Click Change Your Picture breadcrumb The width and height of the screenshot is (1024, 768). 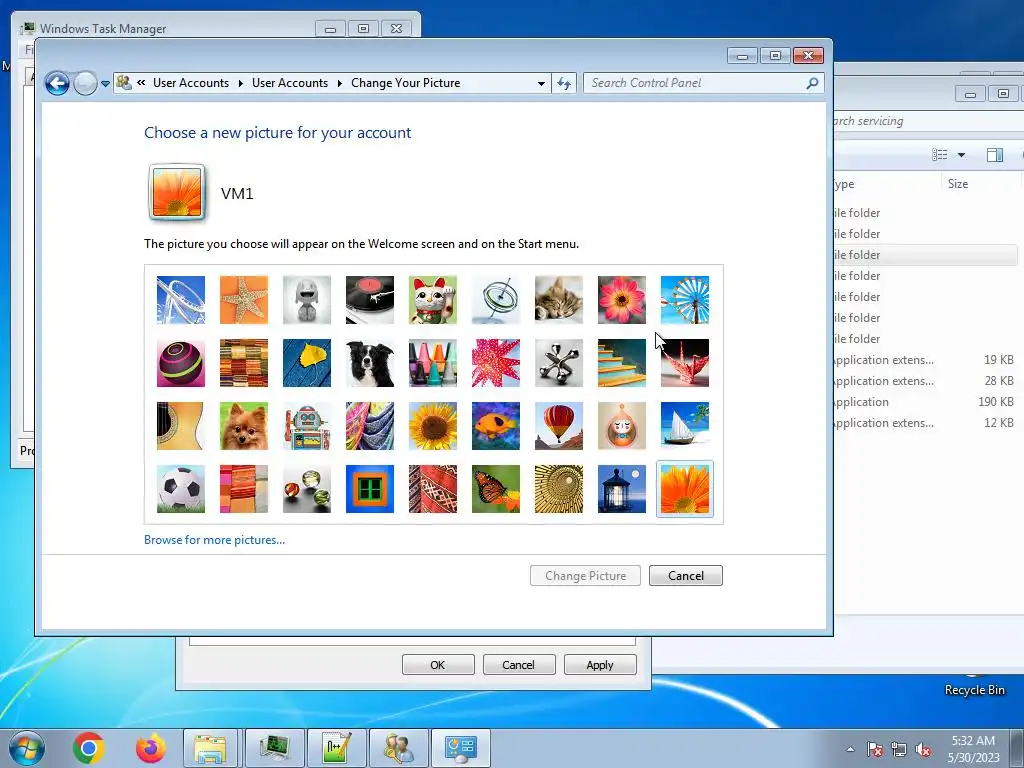[x=406, y=83]
